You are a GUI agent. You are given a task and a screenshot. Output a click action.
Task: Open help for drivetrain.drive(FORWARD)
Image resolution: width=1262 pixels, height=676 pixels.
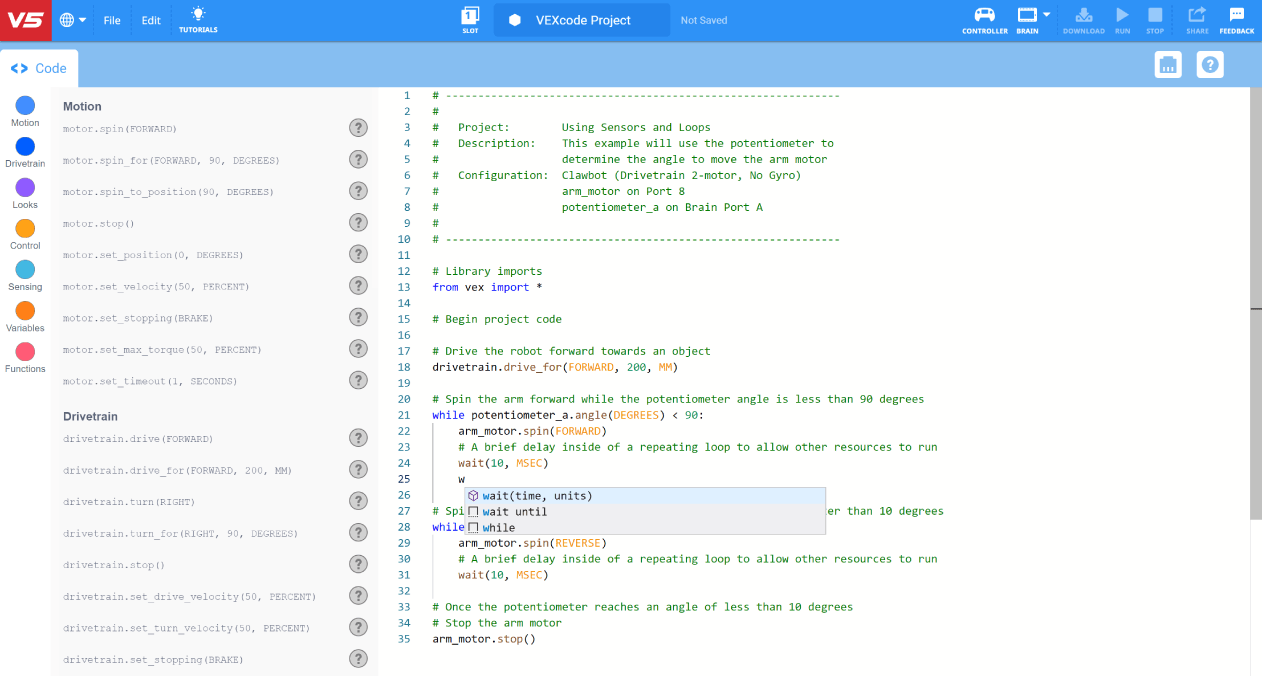click(x=358, y=437)
